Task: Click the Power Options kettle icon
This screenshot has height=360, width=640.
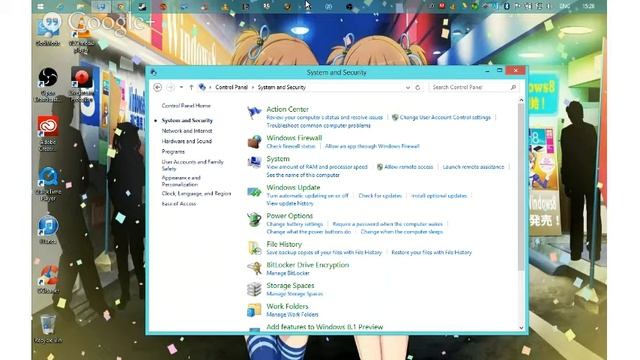Action: click(254, 219)
